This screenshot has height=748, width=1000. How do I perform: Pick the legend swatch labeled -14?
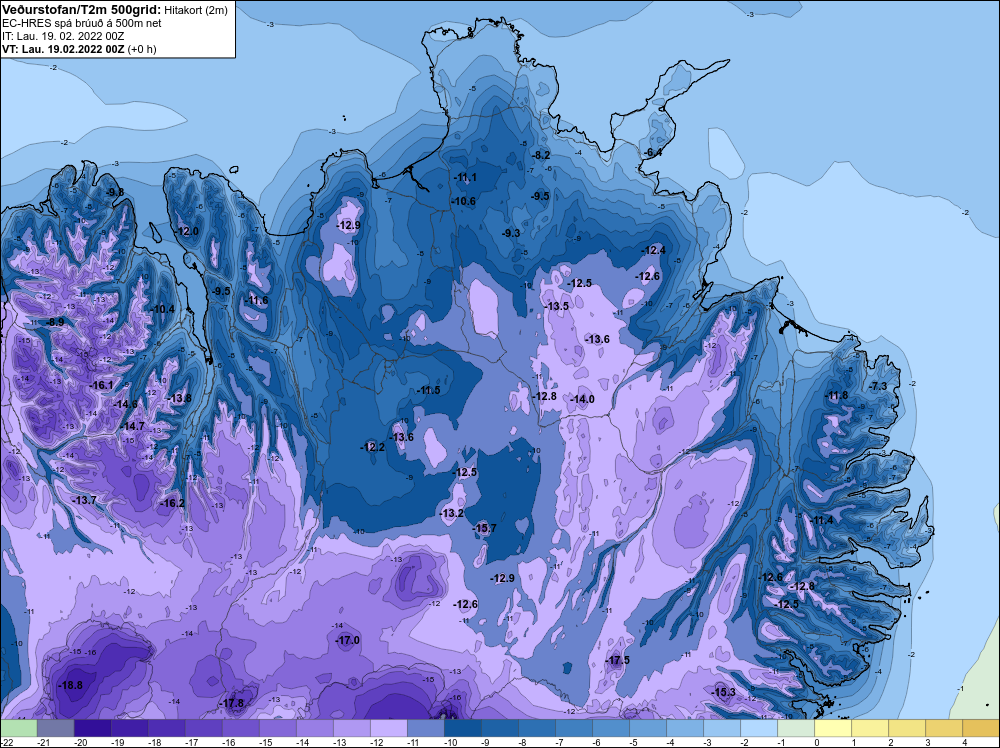point(314,728)
